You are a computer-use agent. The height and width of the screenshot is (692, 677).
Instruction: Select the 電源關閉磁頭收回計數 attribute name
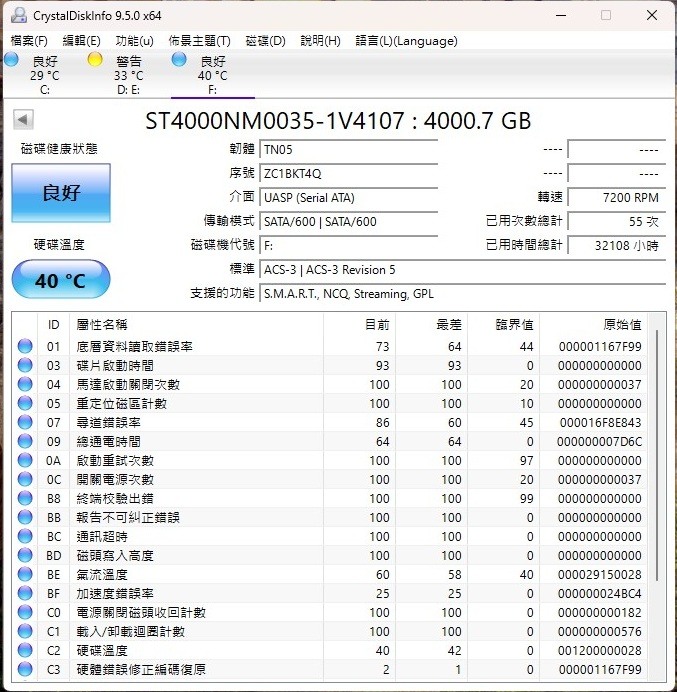click(x=141, y=612)
